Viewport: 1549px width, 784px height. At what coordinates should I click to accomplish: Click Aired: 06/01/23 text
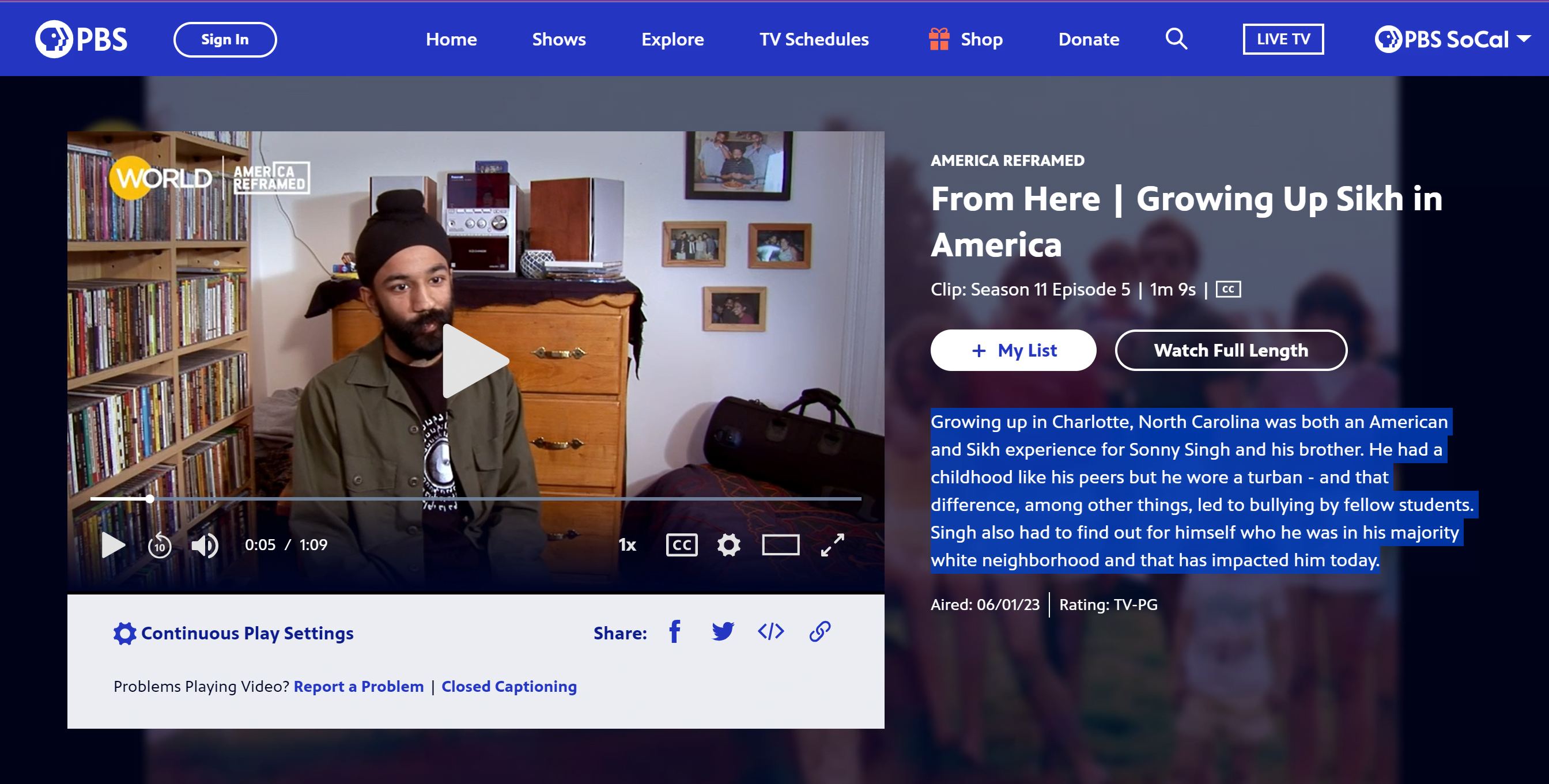[985, 604]
